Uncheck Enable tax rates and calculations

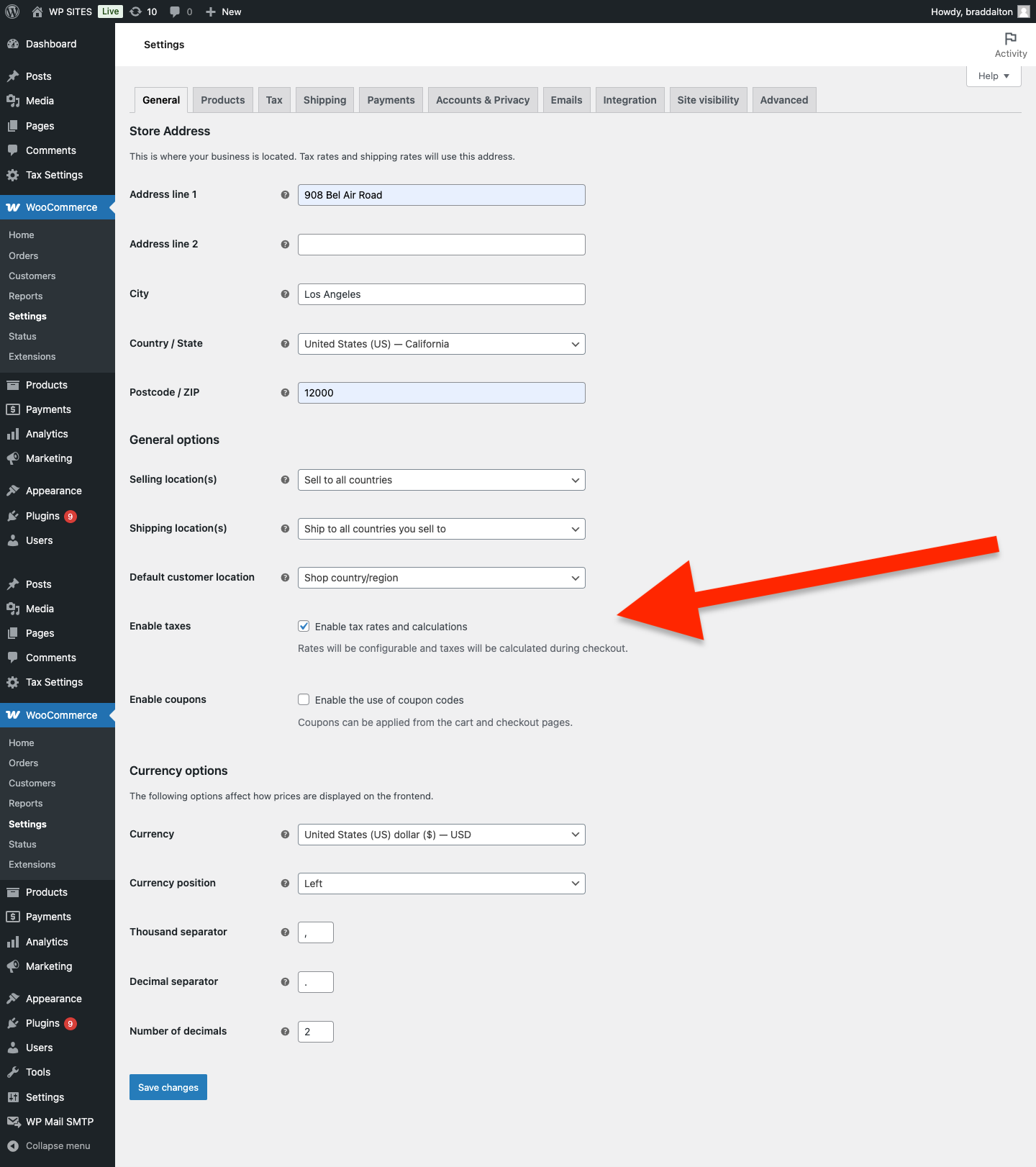[304, 627]
